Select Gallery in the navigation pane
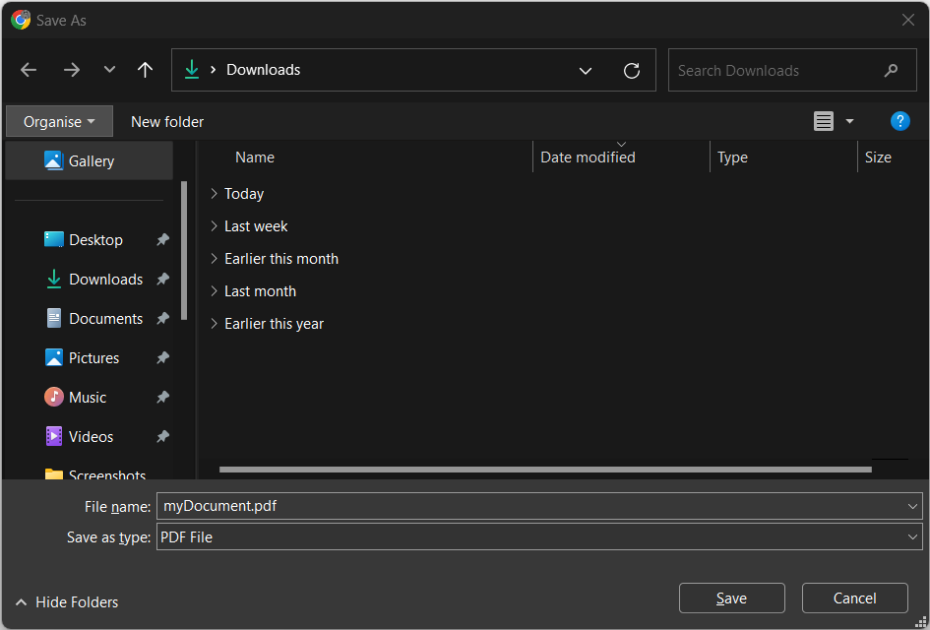Screen dimensions: 930x630 89,161
